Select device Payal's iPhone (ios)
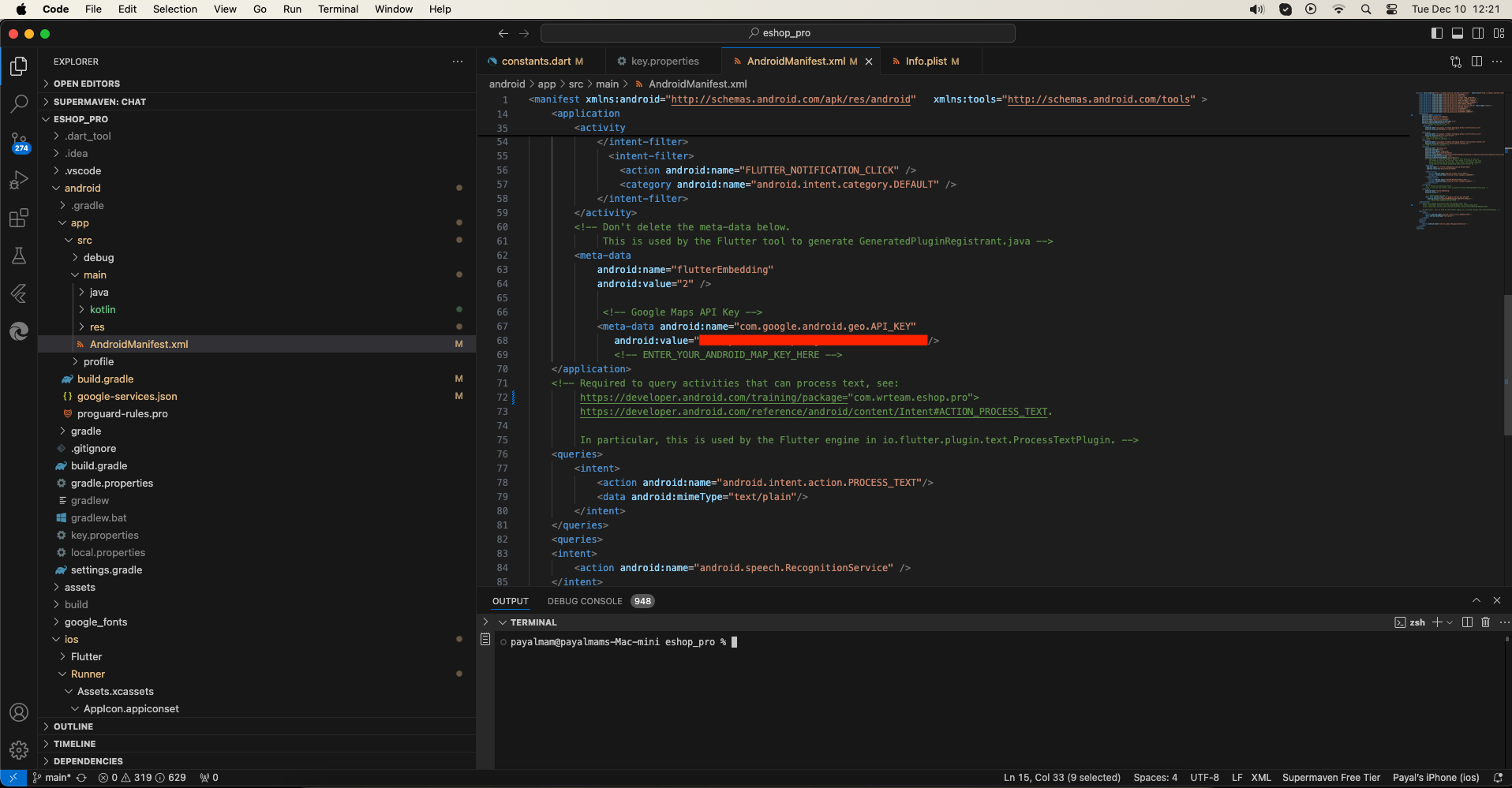The width and height of the screenshot is (1512, 788). [1435, 778]
